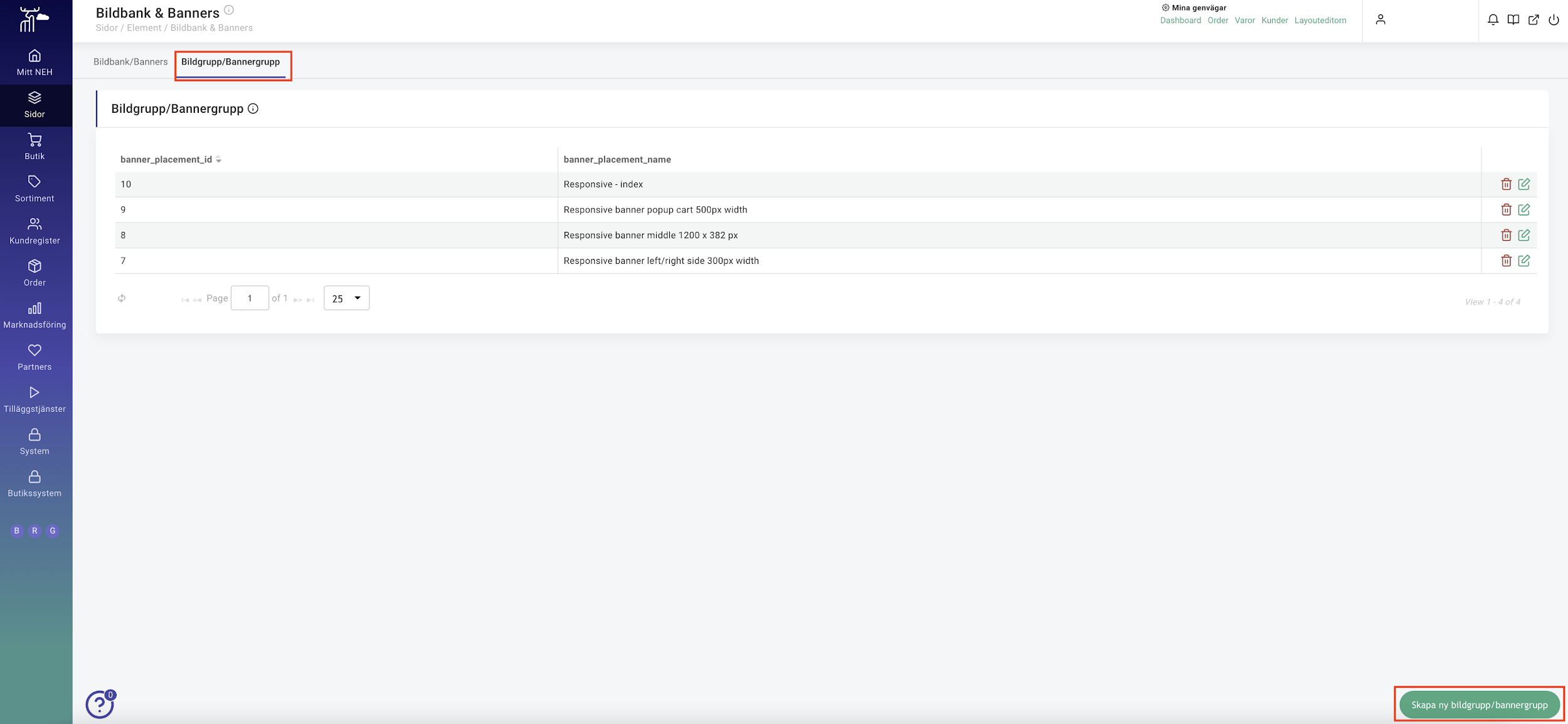Click Element in breadcrumb
Screen dimensions: 1568x724
pos(144,28)
